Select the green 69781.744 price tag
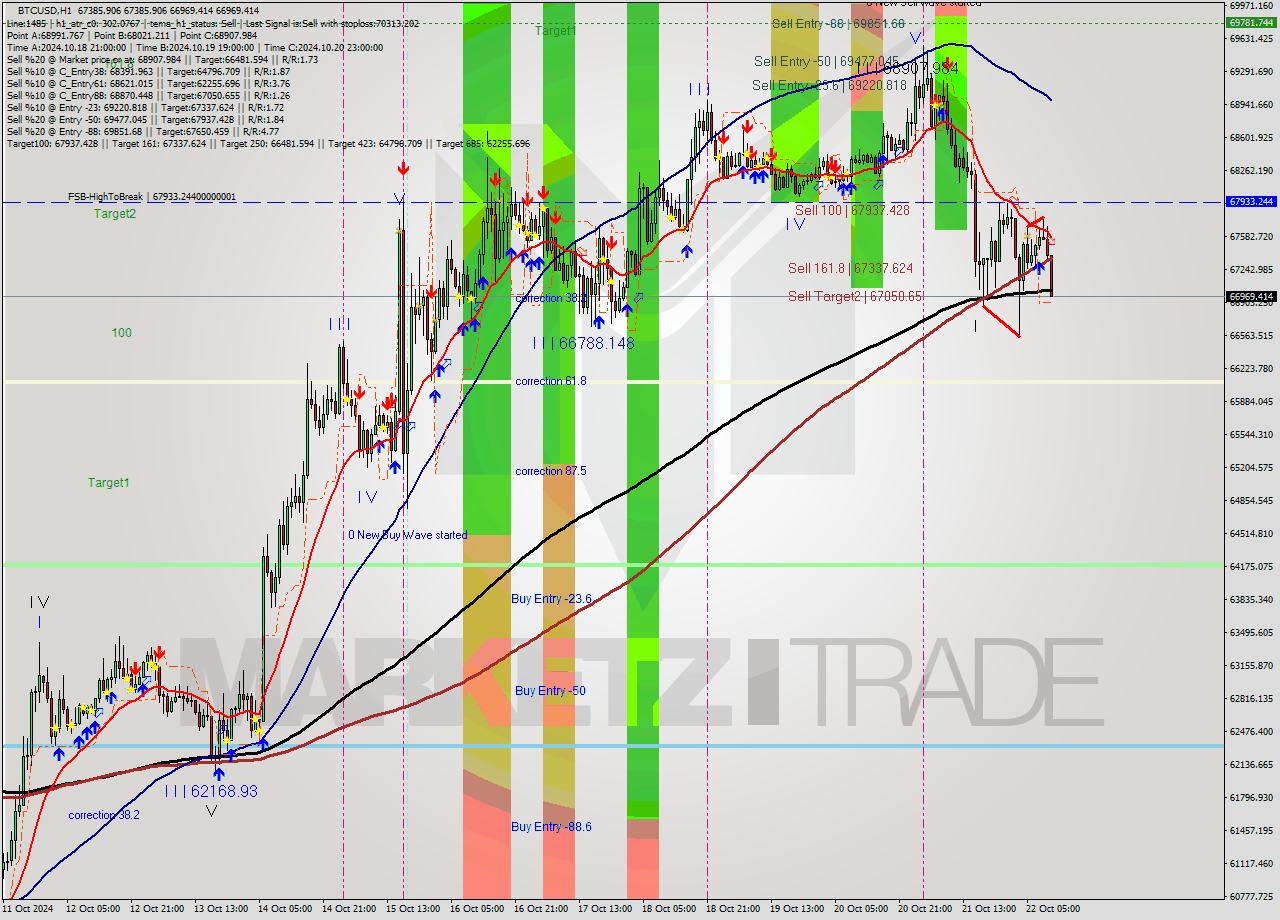Screen dimensions: 1280x920 pyautogui.click(x=1251, y=22)
